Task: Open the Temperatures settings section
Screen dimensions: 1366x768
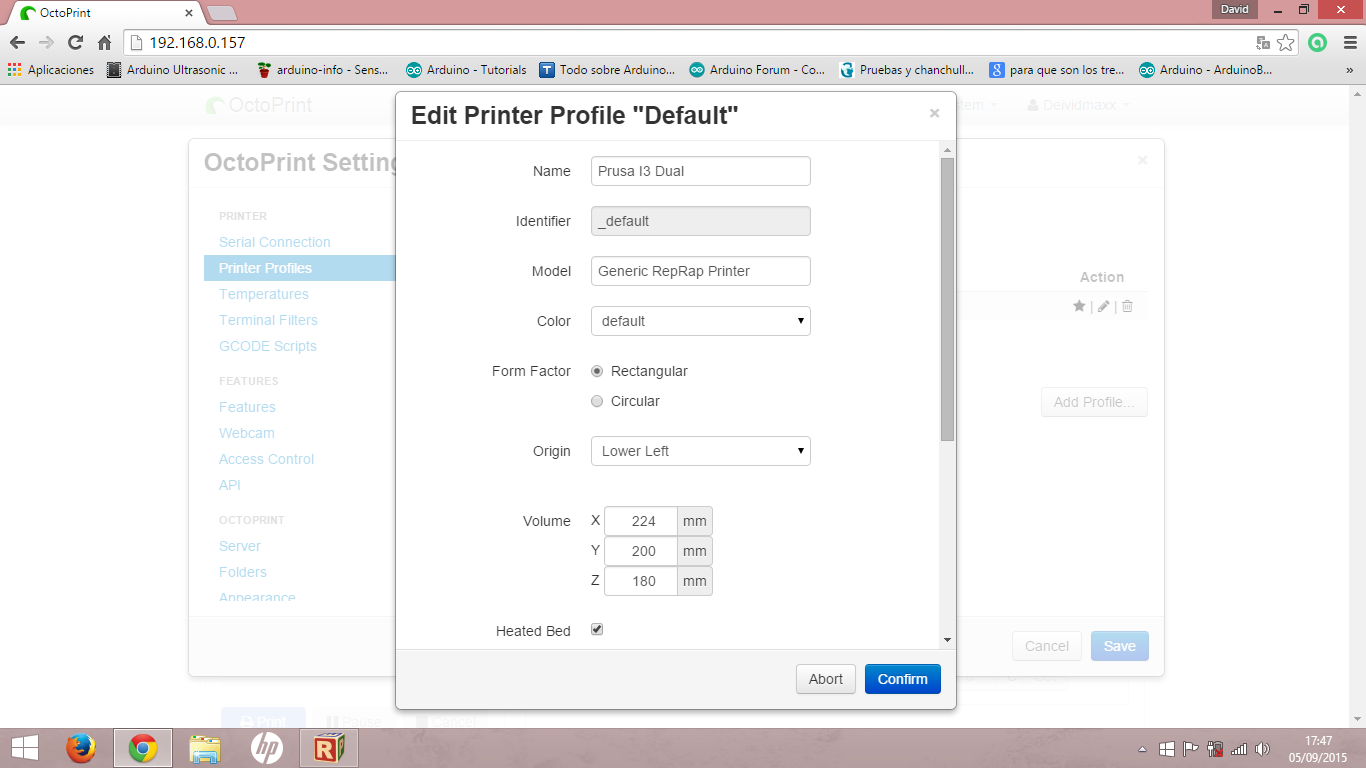Action: click(x=264, y=294)
